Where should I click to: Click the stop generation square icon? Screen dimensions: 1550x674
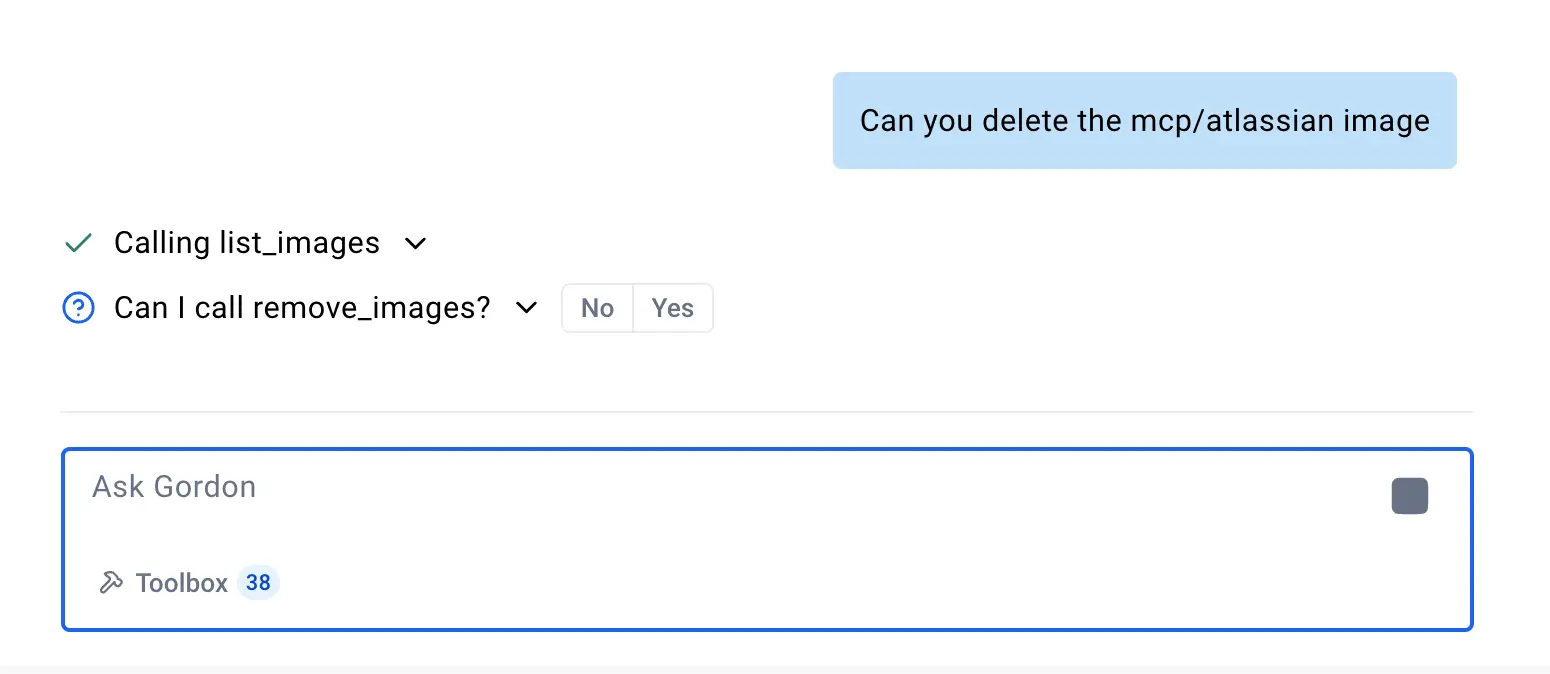1409,495
